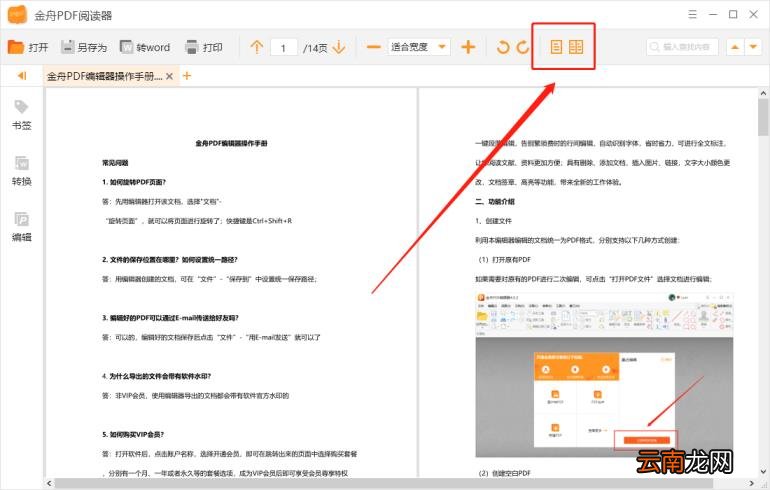Click scroll up arrow on vertical scrollbar
This screenshot has height=490, width=770.
763,92
